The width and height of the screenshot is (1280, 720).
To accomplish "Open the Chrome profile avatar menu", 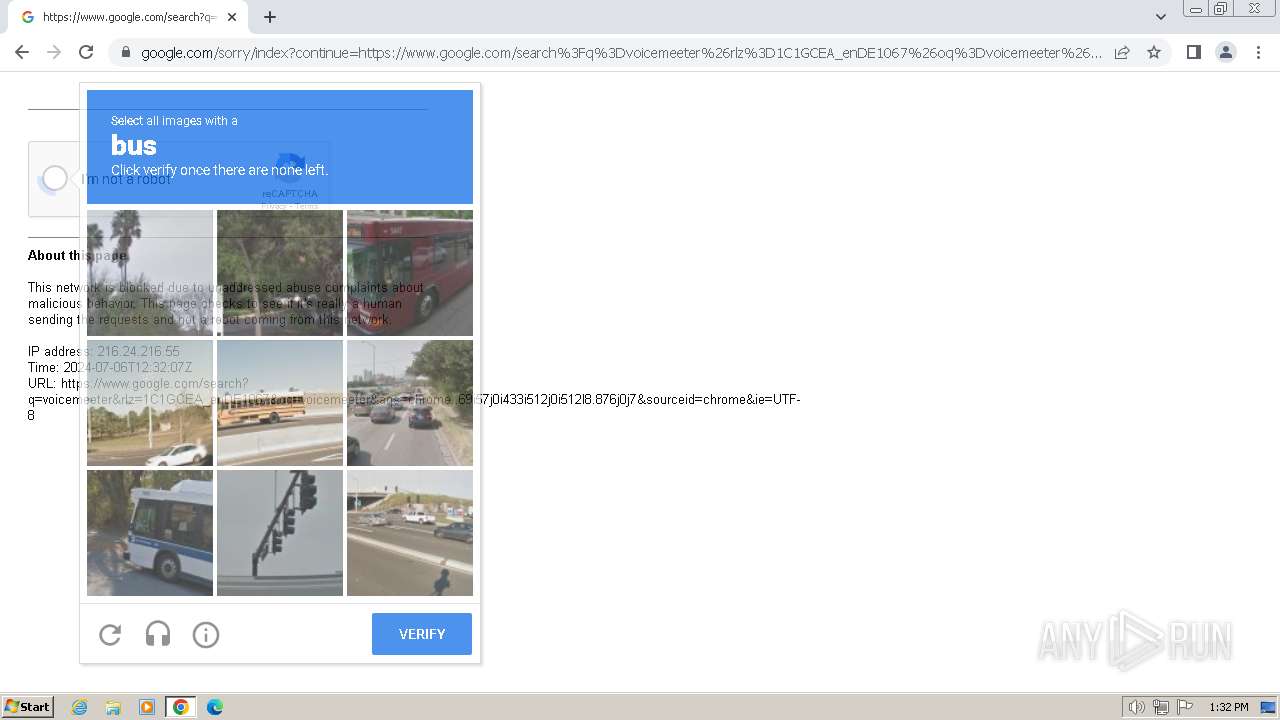I will pyautogui.click(x=1226, y=52).
